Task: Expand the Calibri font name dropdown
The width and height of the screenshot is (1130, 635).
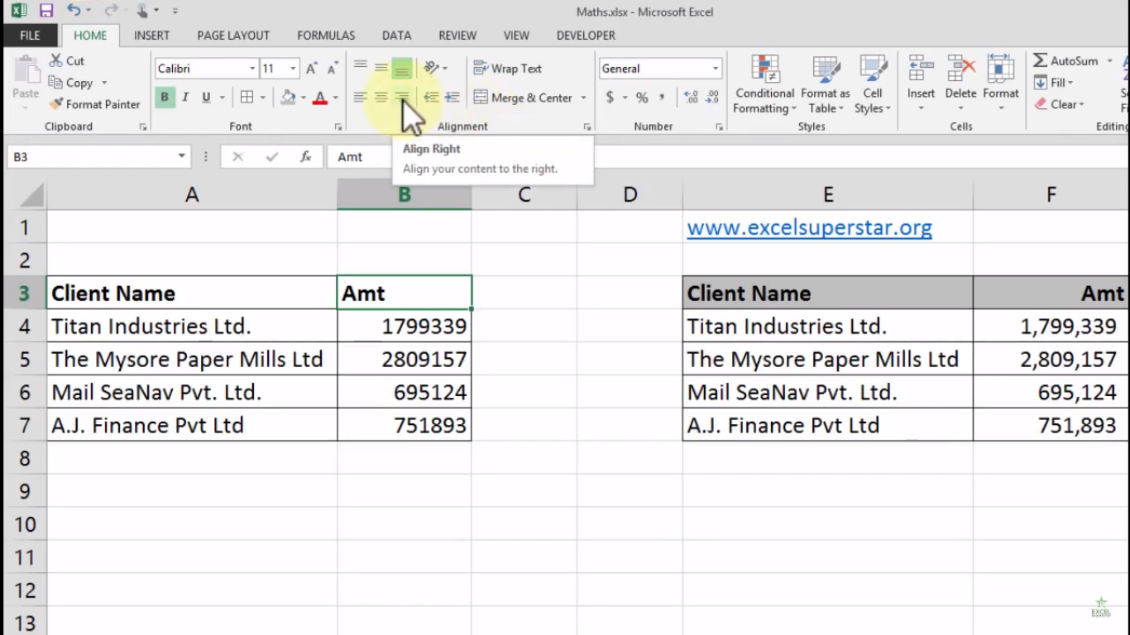Action: click(252, 68)
